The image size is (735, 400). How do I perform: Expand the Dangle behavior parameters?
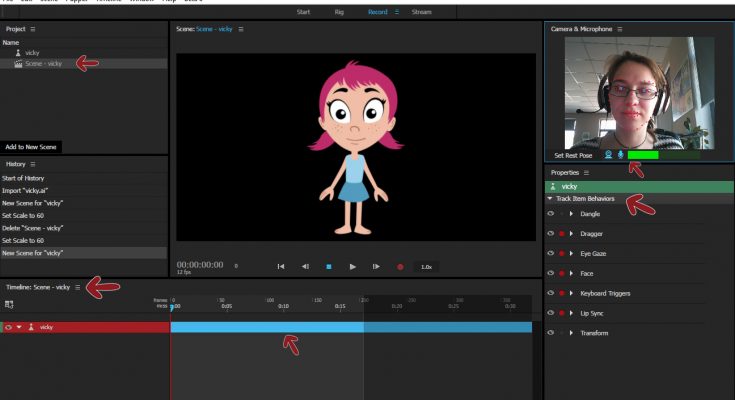(571, 213)
